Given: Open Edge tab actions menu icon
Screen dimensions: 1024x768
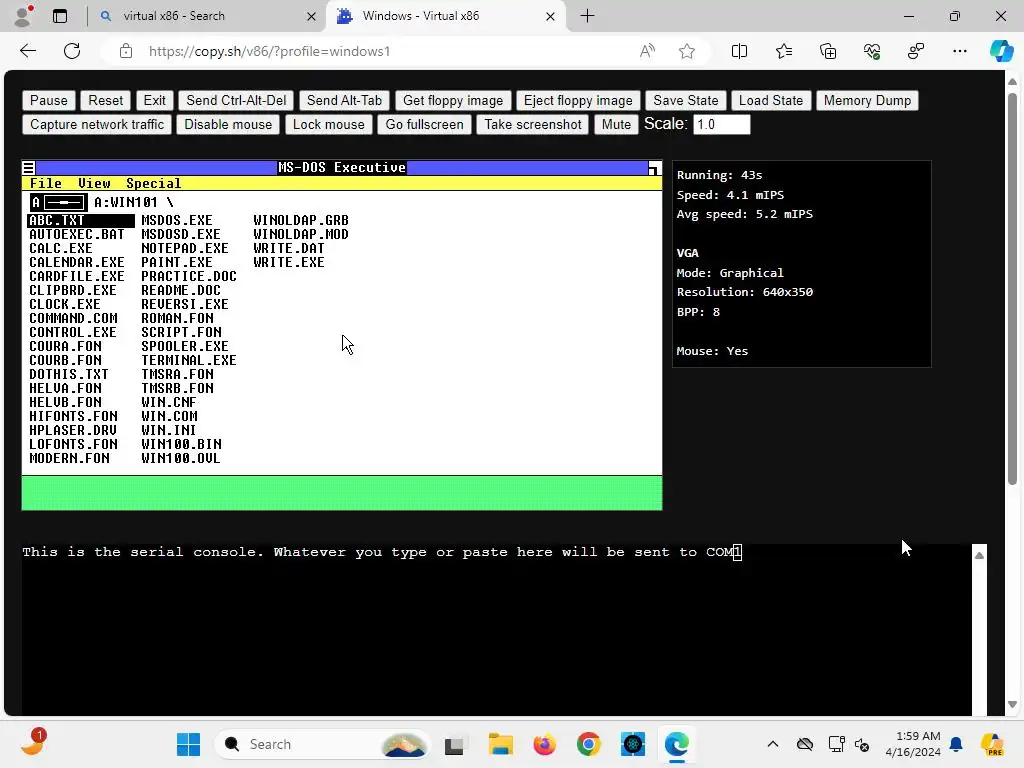Looking at the screenshot, I should 60,16.
